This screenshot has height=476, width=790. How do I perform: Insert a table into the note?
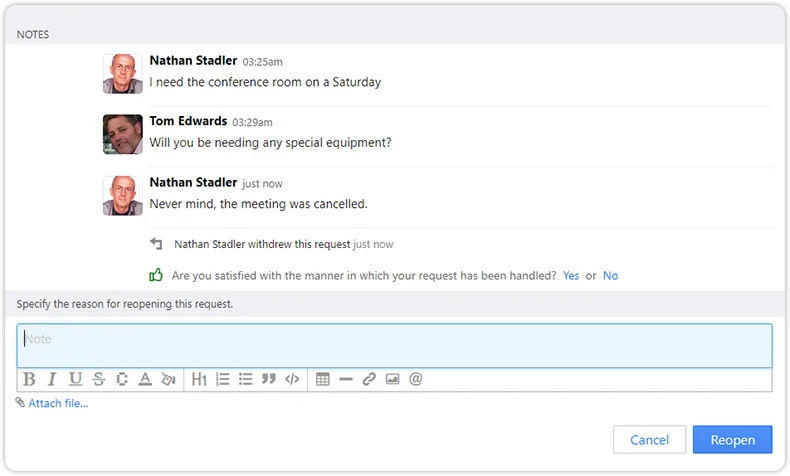pyautogui.click(x=322, y=379)
